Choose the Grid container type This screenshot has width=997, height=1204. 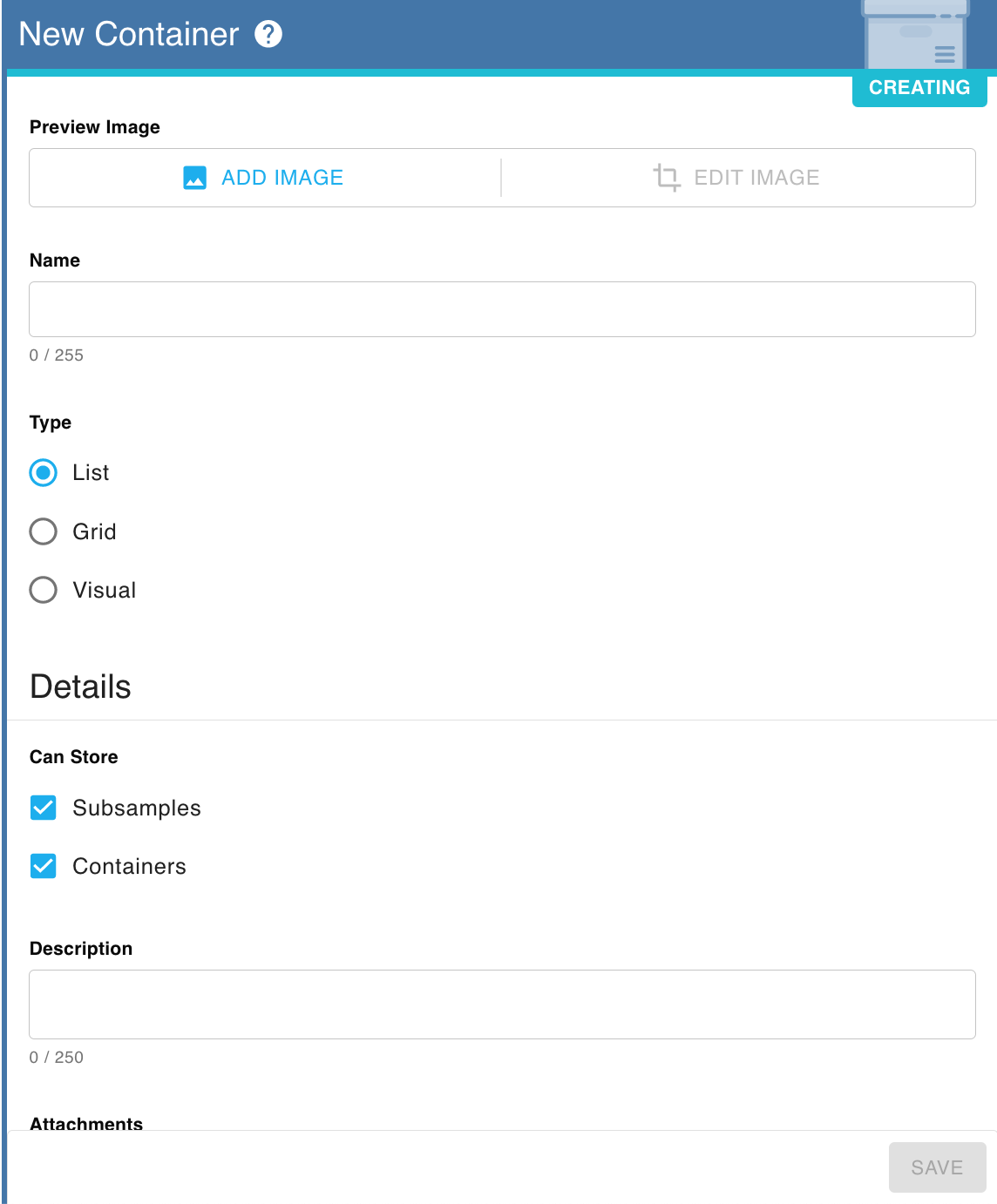(44, 531)
